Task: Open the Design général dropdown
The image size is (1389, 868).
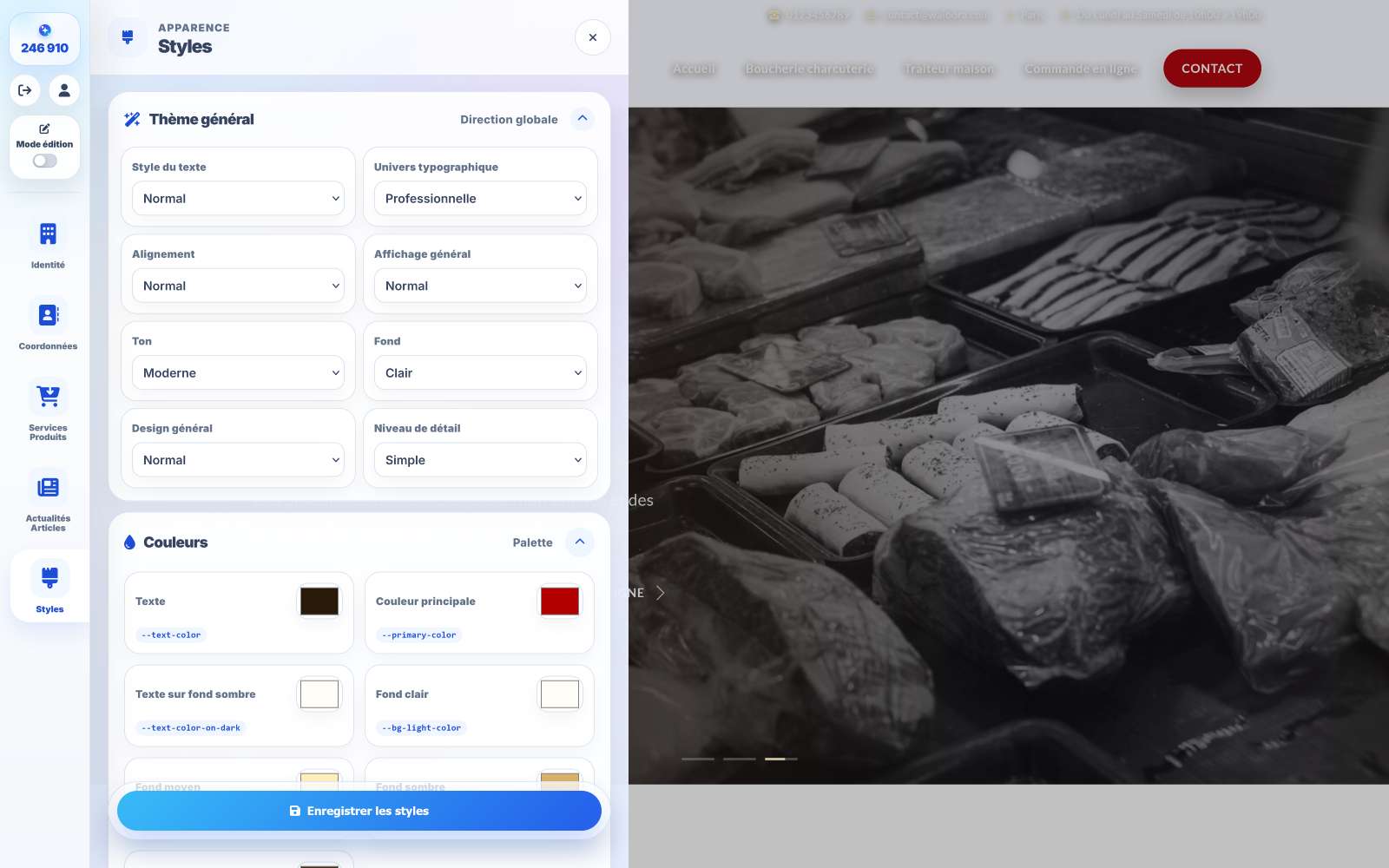Action: click(238, 460)
